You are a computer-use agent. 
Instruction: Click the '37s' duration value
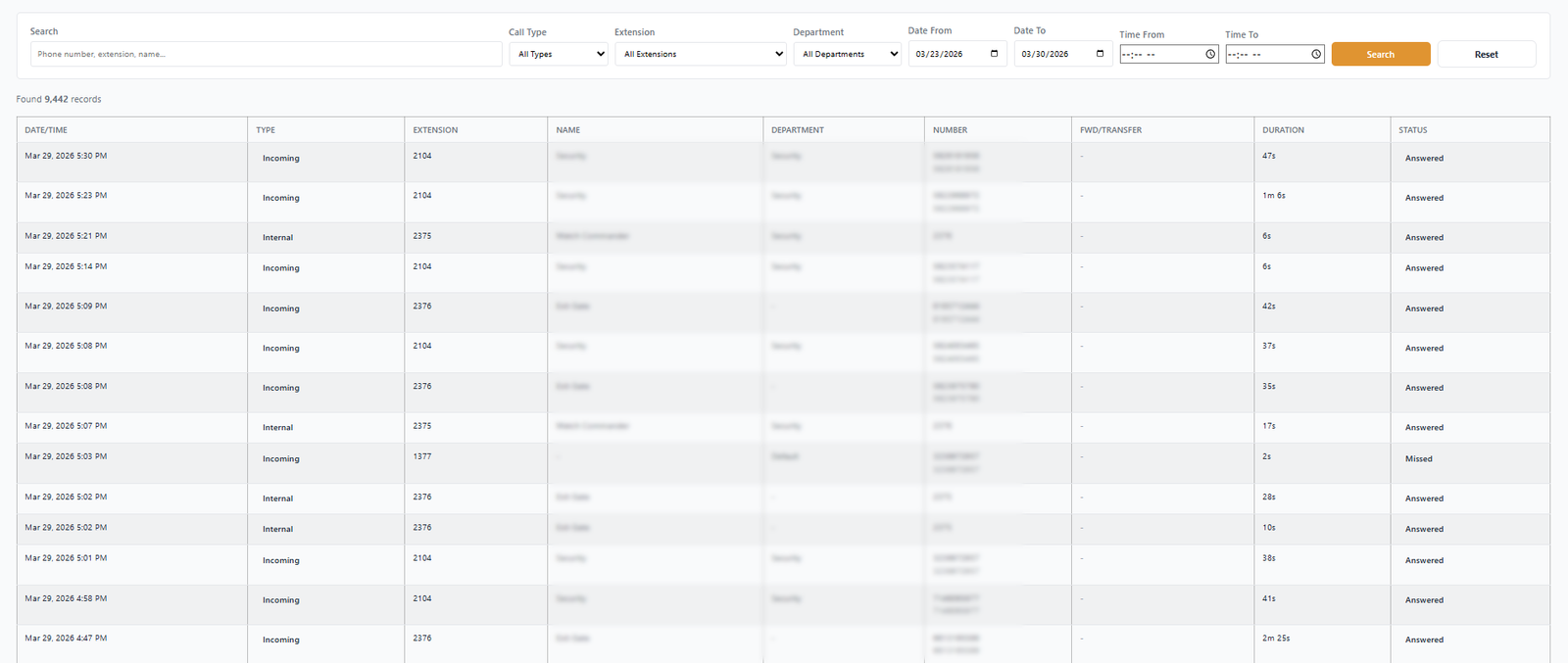1269,346
